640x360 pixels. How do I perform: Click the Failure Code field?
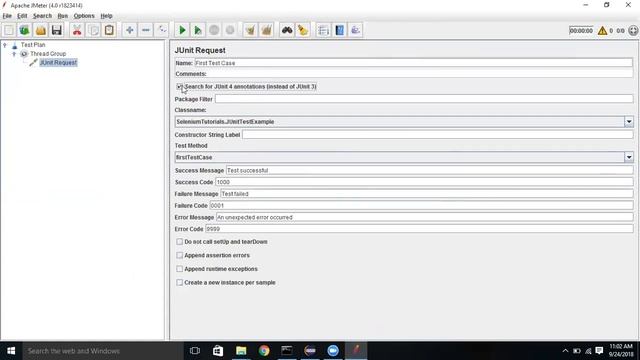(421, 206)
